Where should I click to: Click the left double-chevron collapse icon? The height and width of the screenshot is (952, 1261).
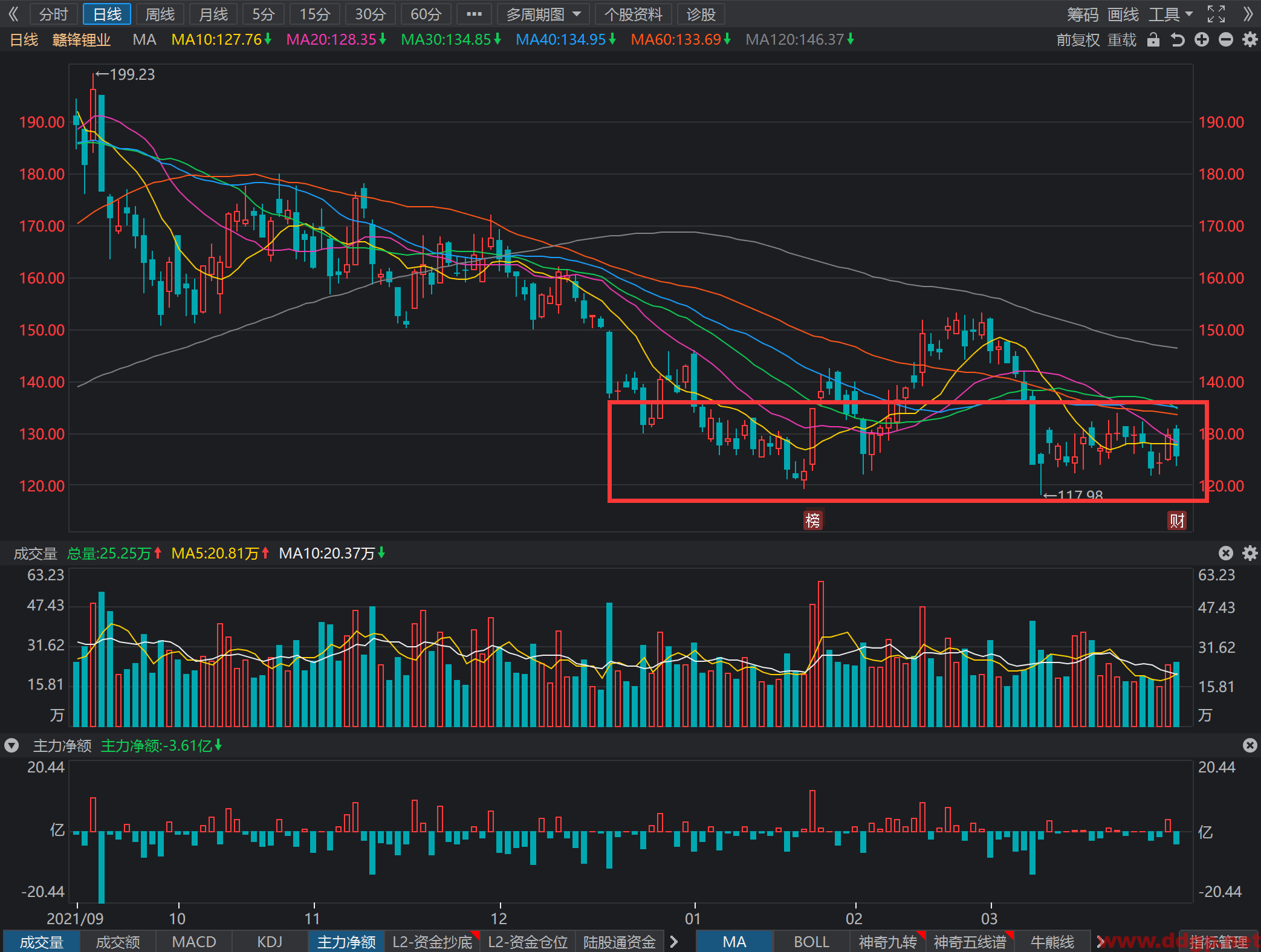point(13,14)
